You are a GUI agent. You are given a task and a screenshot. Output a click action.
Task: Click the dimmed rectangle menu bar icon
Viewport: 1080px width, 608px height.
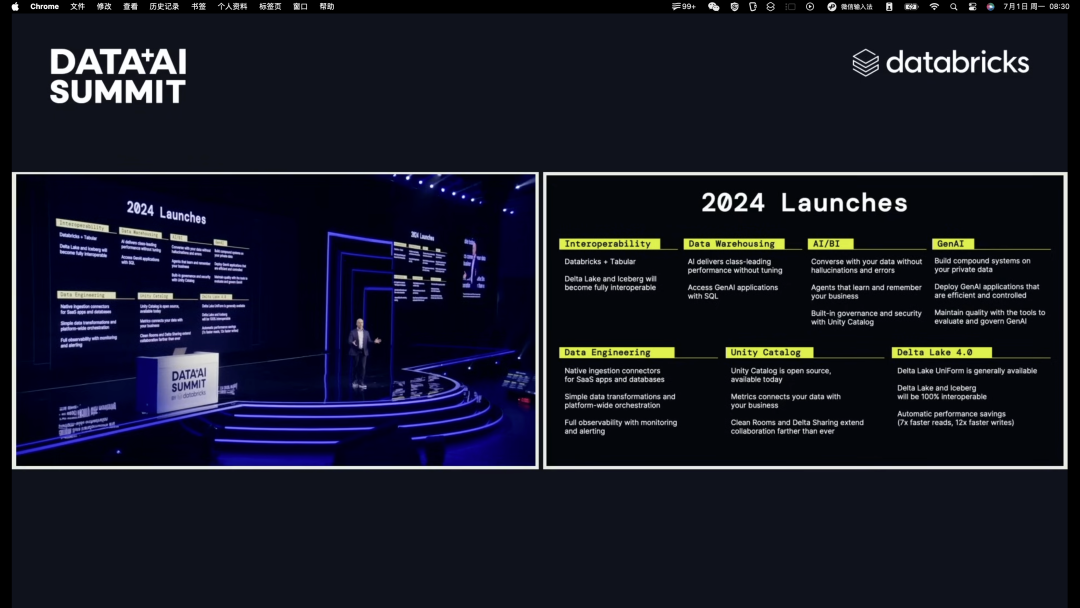point(791,6)
